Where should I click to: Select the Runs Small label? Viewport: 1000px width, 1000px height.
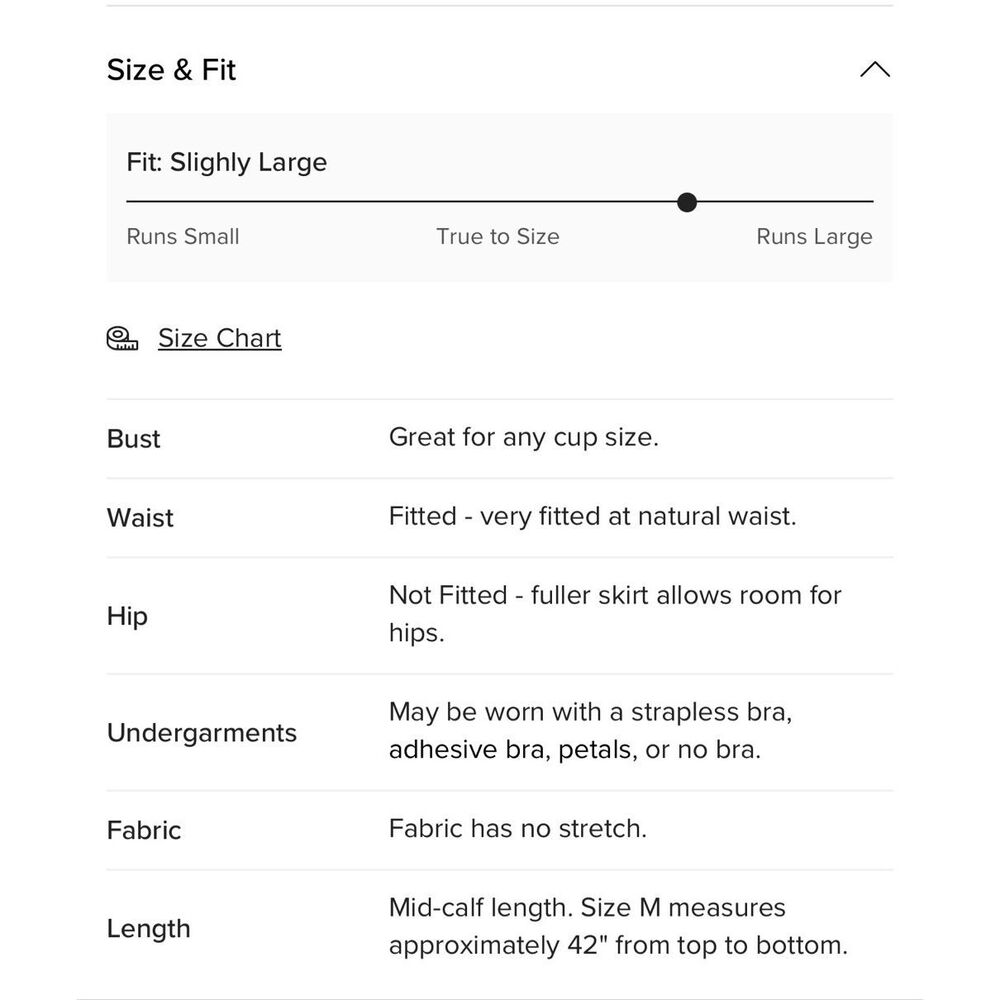click(183, 237)
